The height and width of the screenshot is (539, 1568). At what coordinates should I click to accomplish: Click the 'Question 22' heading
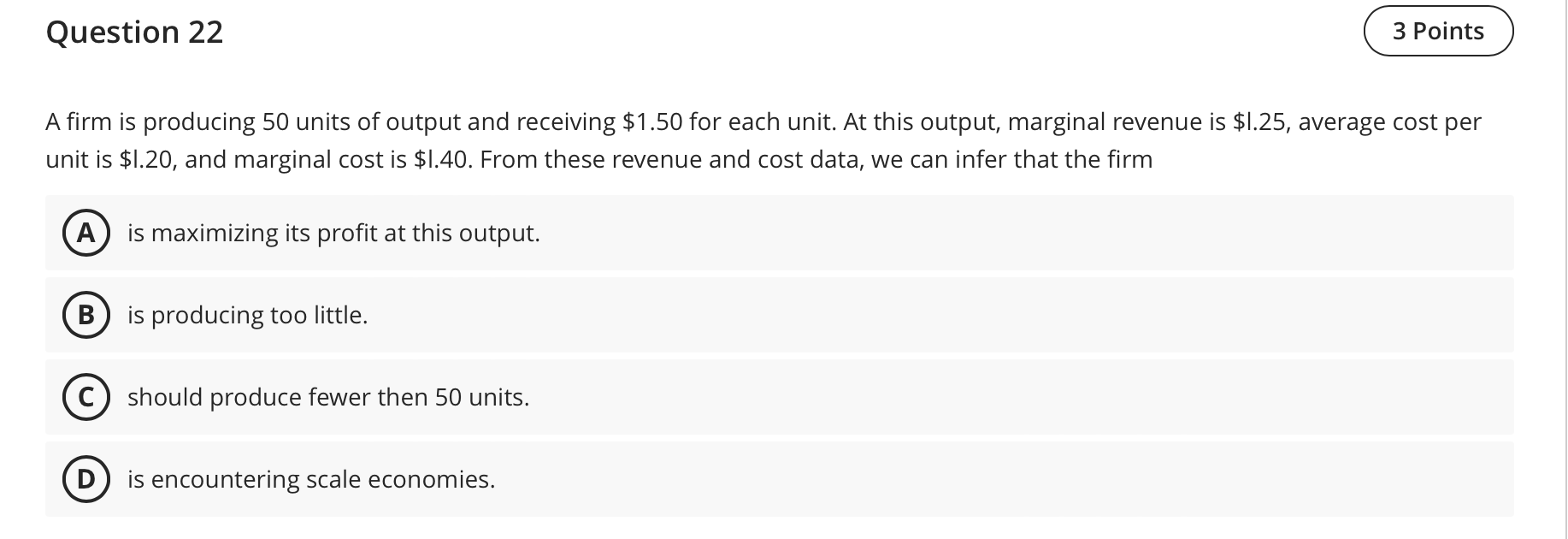click(x=135, y=32)
